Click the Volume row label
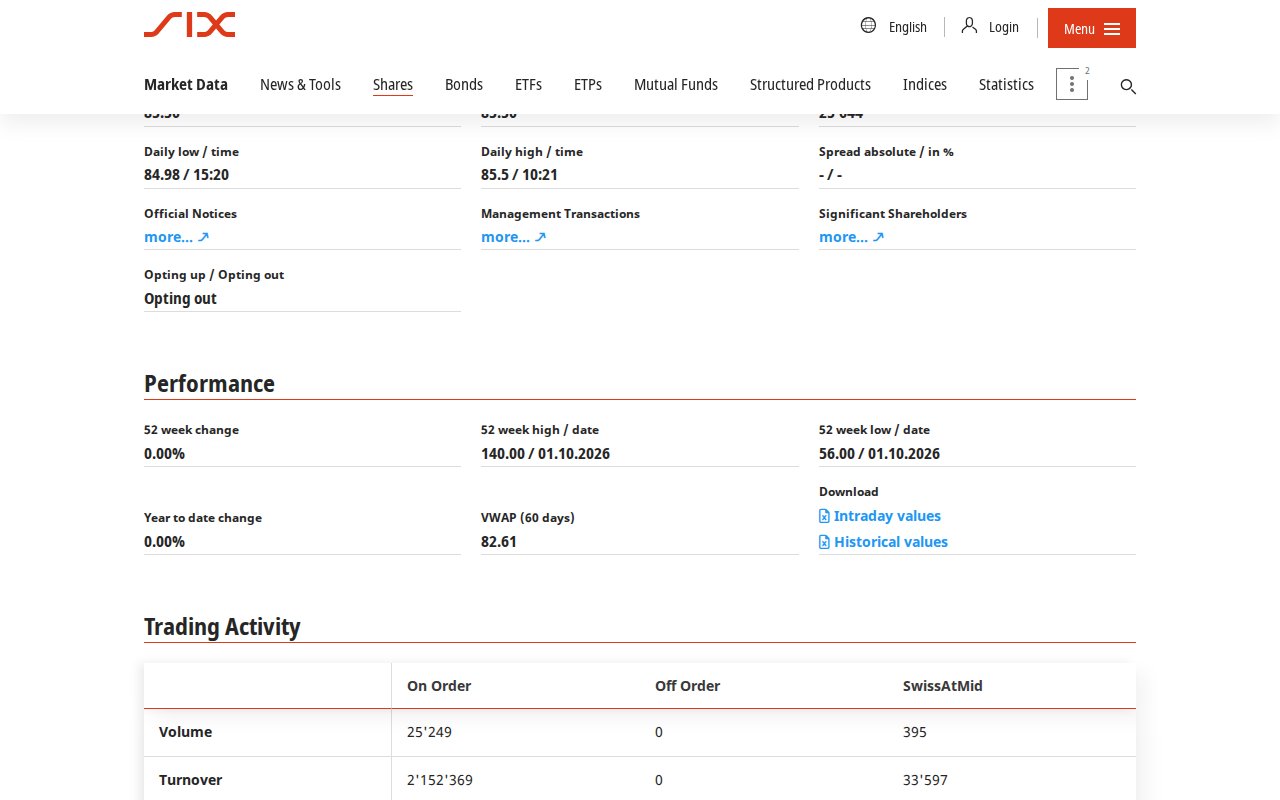The height and width of the screenshot is (800, 1280). coord(186,732)
